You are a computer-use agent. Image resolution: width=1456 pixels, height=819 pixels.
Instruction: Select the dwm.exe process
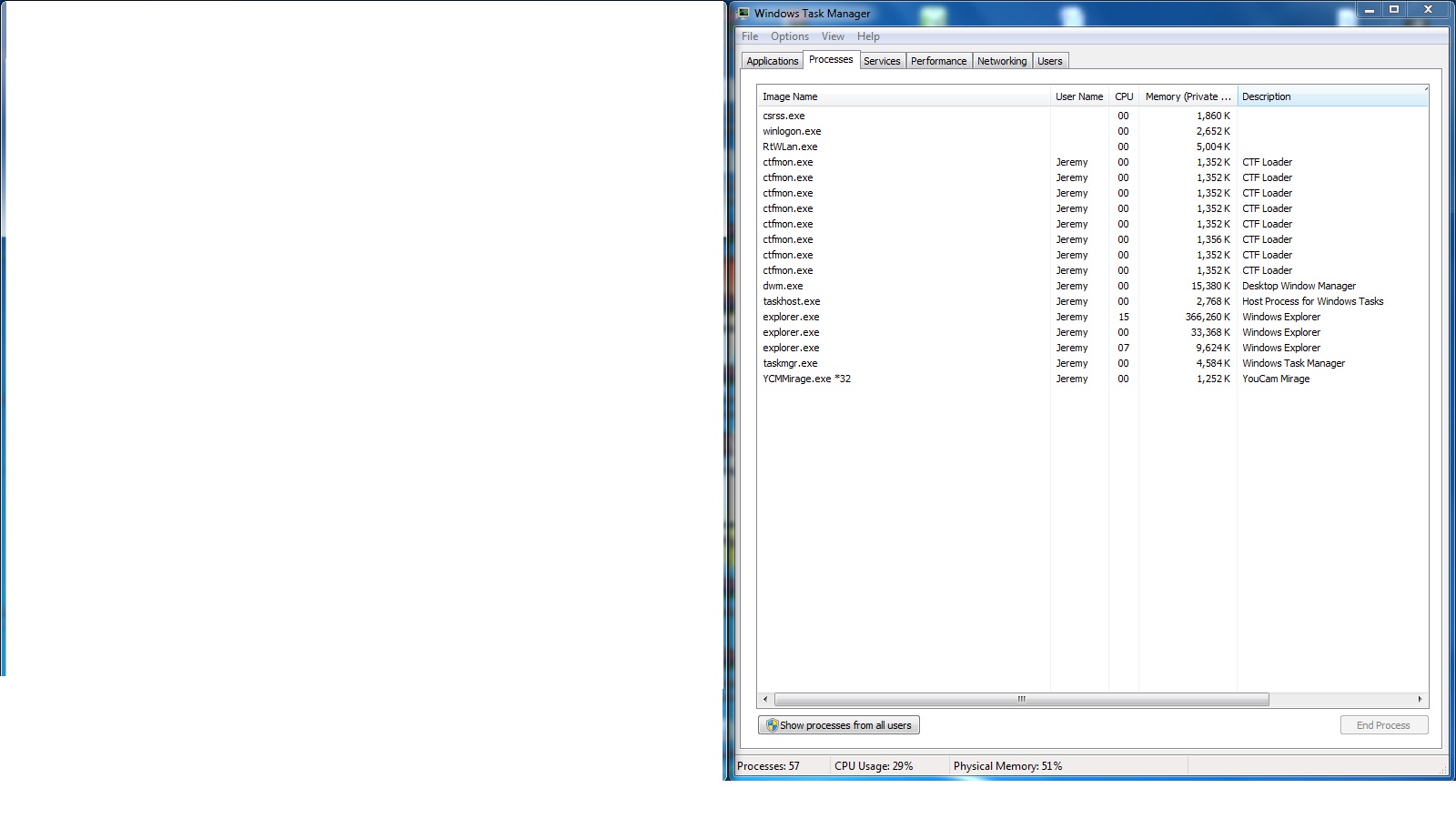tap(1092, 286)
